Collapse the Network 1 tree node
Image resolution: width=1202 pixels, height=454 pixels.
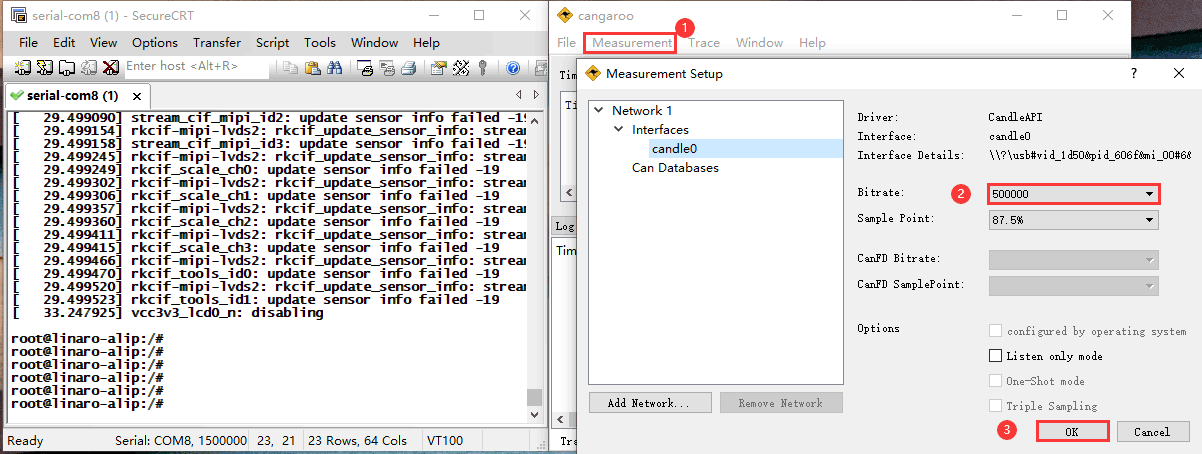599,111
